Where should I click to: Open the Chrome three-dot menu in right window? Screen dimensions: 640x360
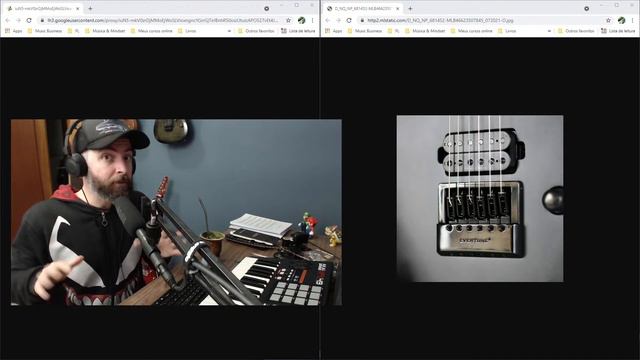pos(633,20)
